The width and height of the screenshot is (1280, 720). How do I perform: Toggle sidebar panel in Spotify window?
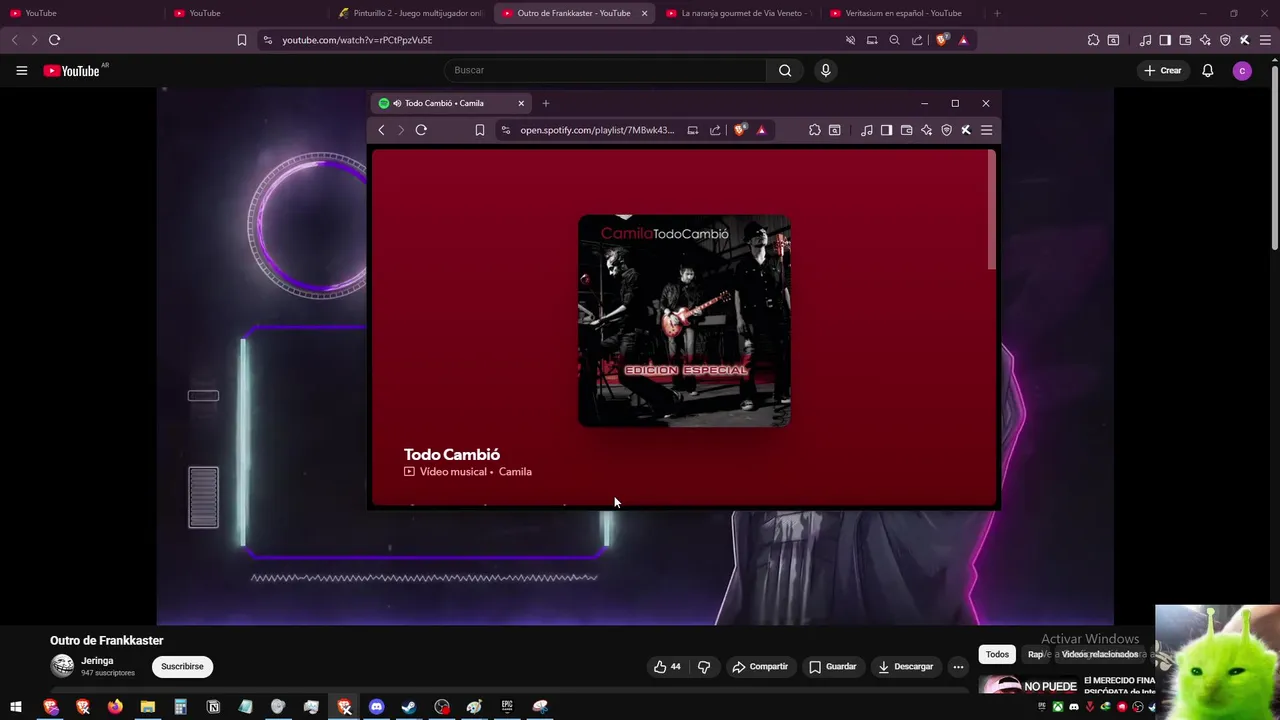(x=886, y=130)
